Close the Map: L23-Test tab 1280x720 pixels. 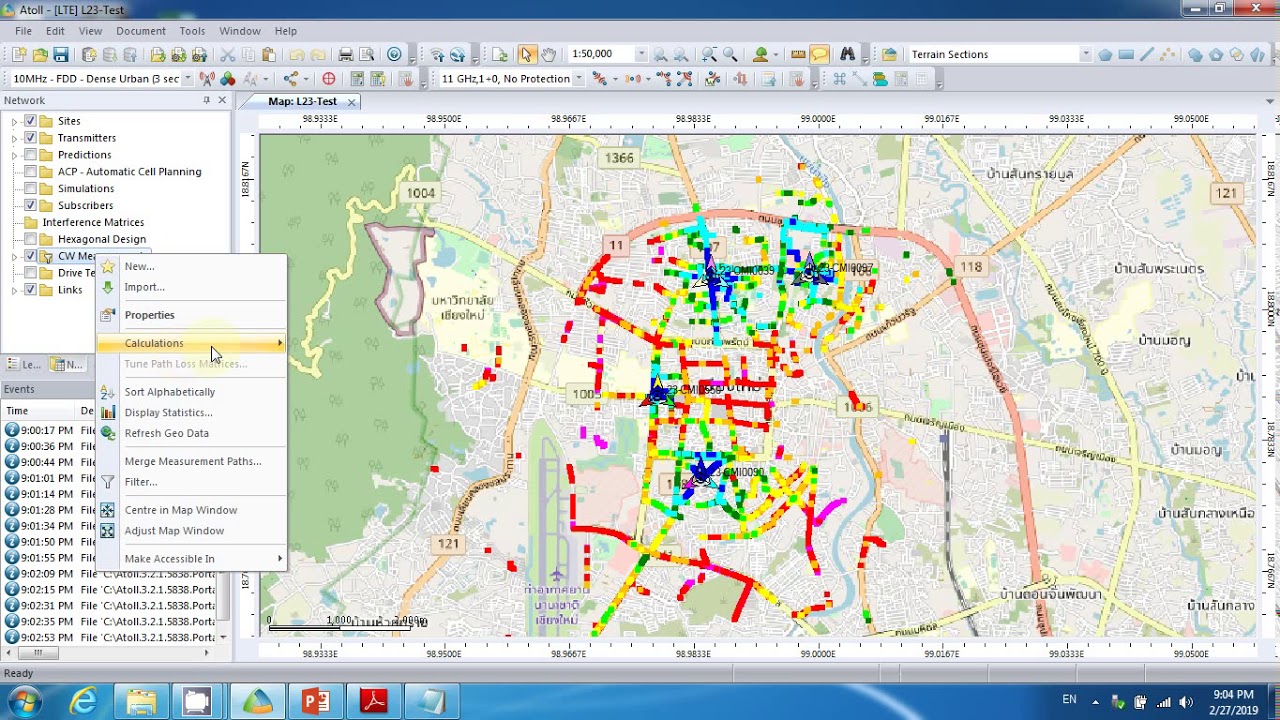(x=351, y=102)
